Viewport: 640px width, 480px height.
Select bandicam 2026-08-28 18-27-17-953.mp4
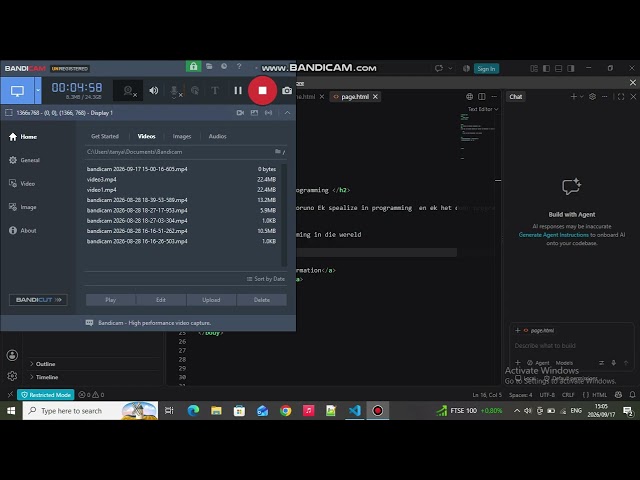tap(181, 211)
